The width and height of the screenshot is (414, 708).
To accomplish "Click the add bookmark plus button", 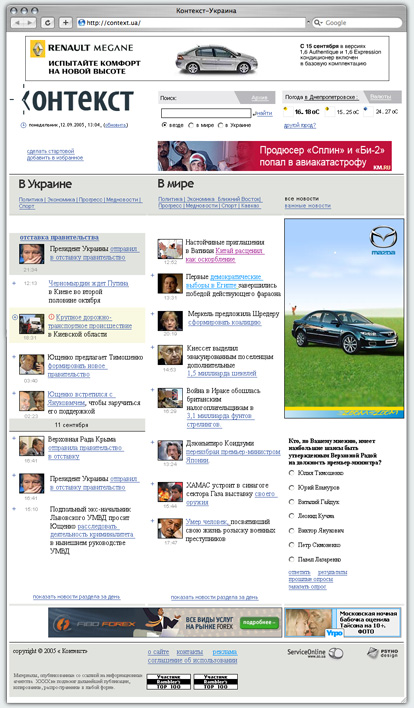I will click(65, 23).
